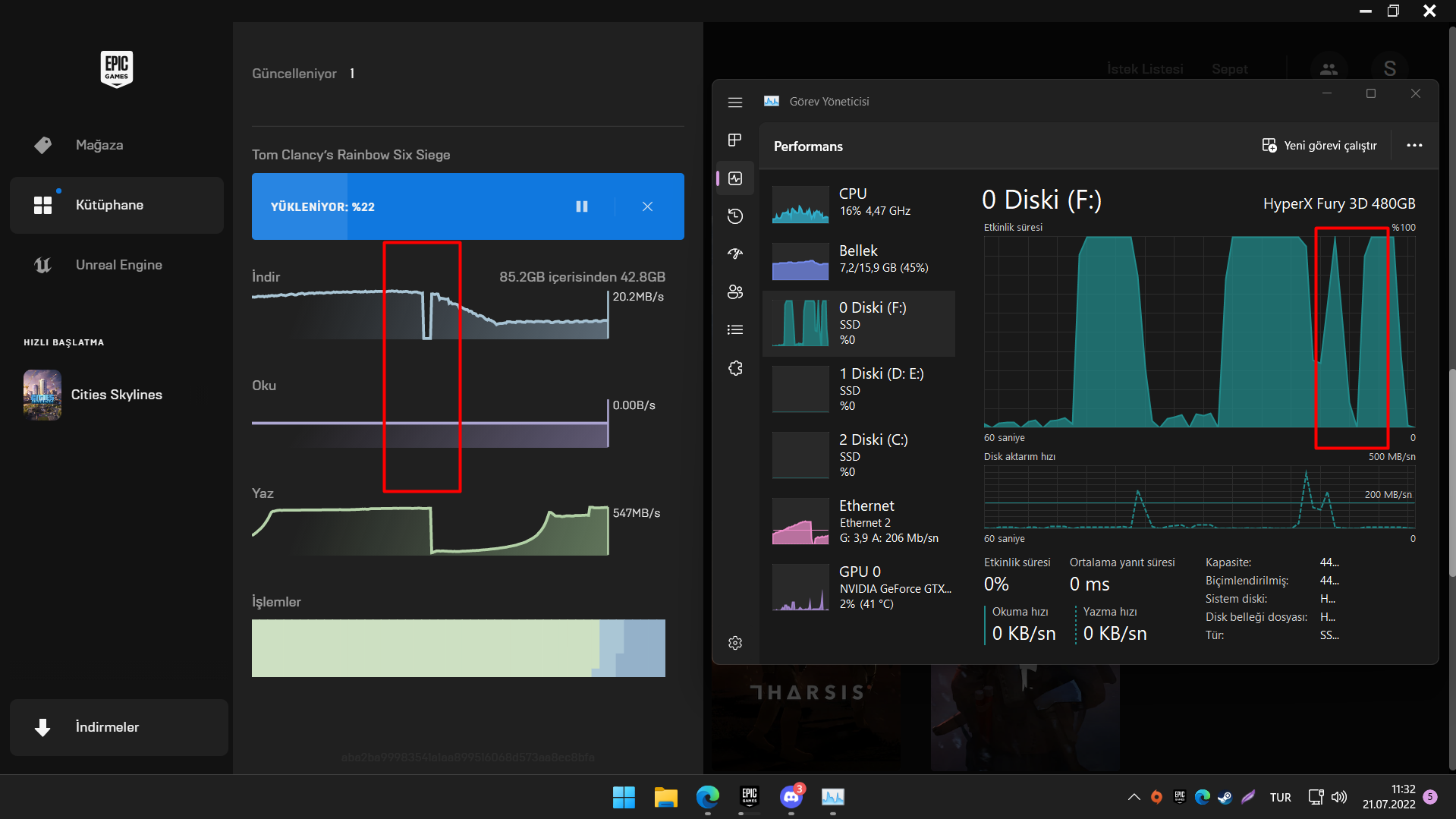Open Users tab icon in Task Manager
The height and width of the screenshot is (819, 1456).
click(x=735, y=292)
